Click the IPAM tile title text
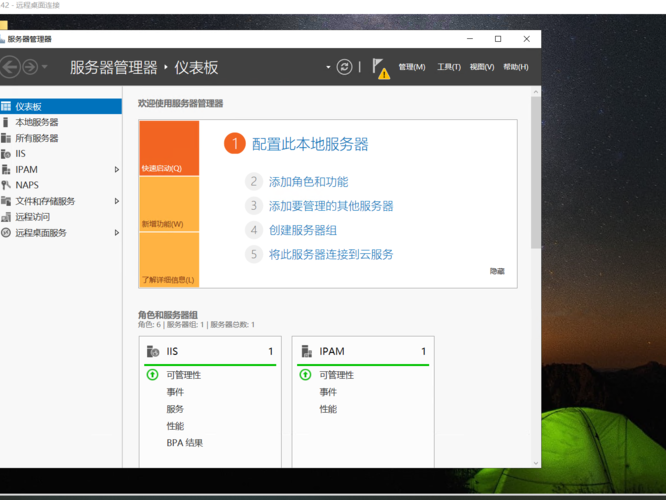The width and height of the screenshot is (666, 500). [x=332, y=351]
